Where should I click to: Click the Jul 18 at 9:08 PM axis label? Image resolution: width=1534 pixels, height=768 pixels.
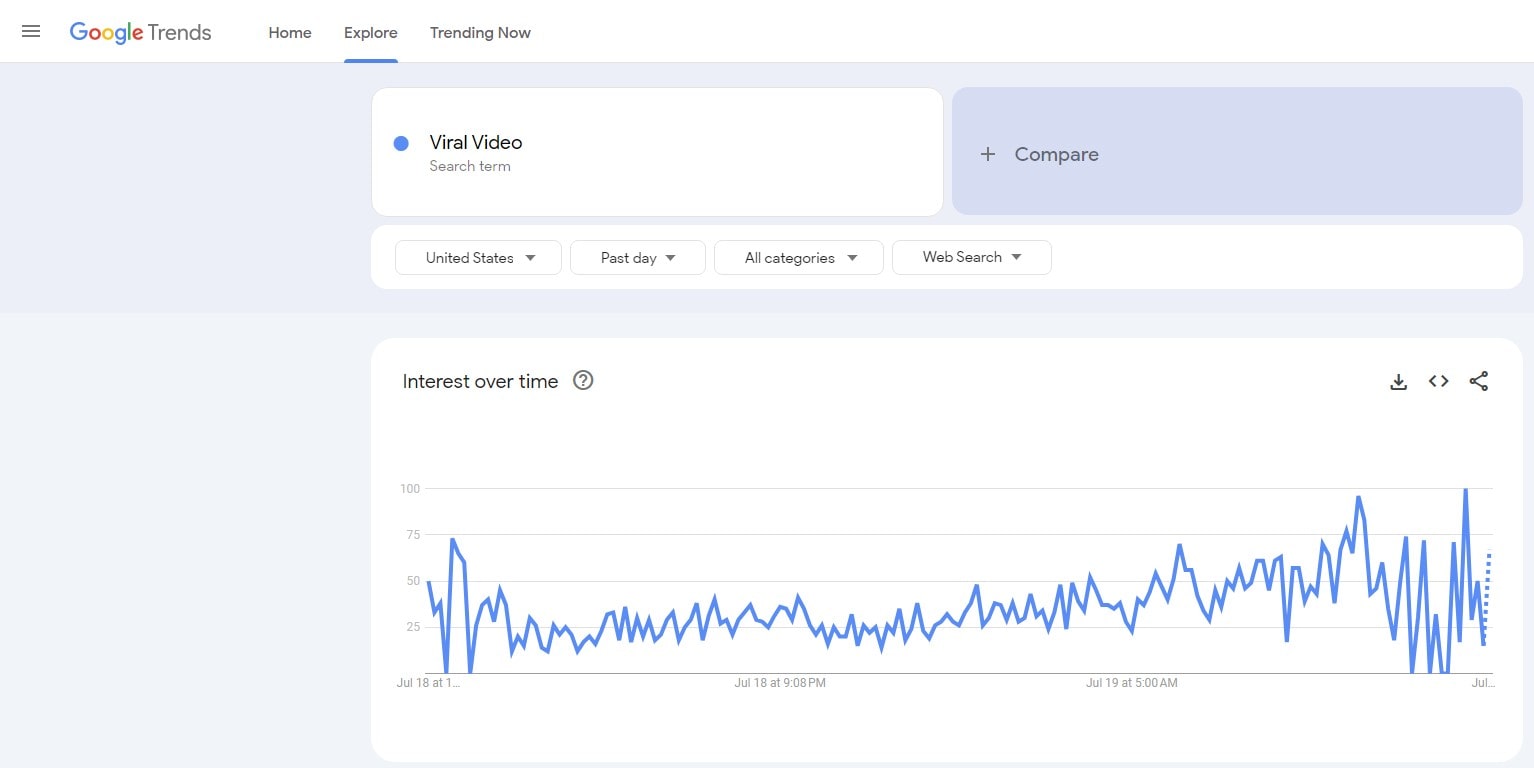coord(780,683)
